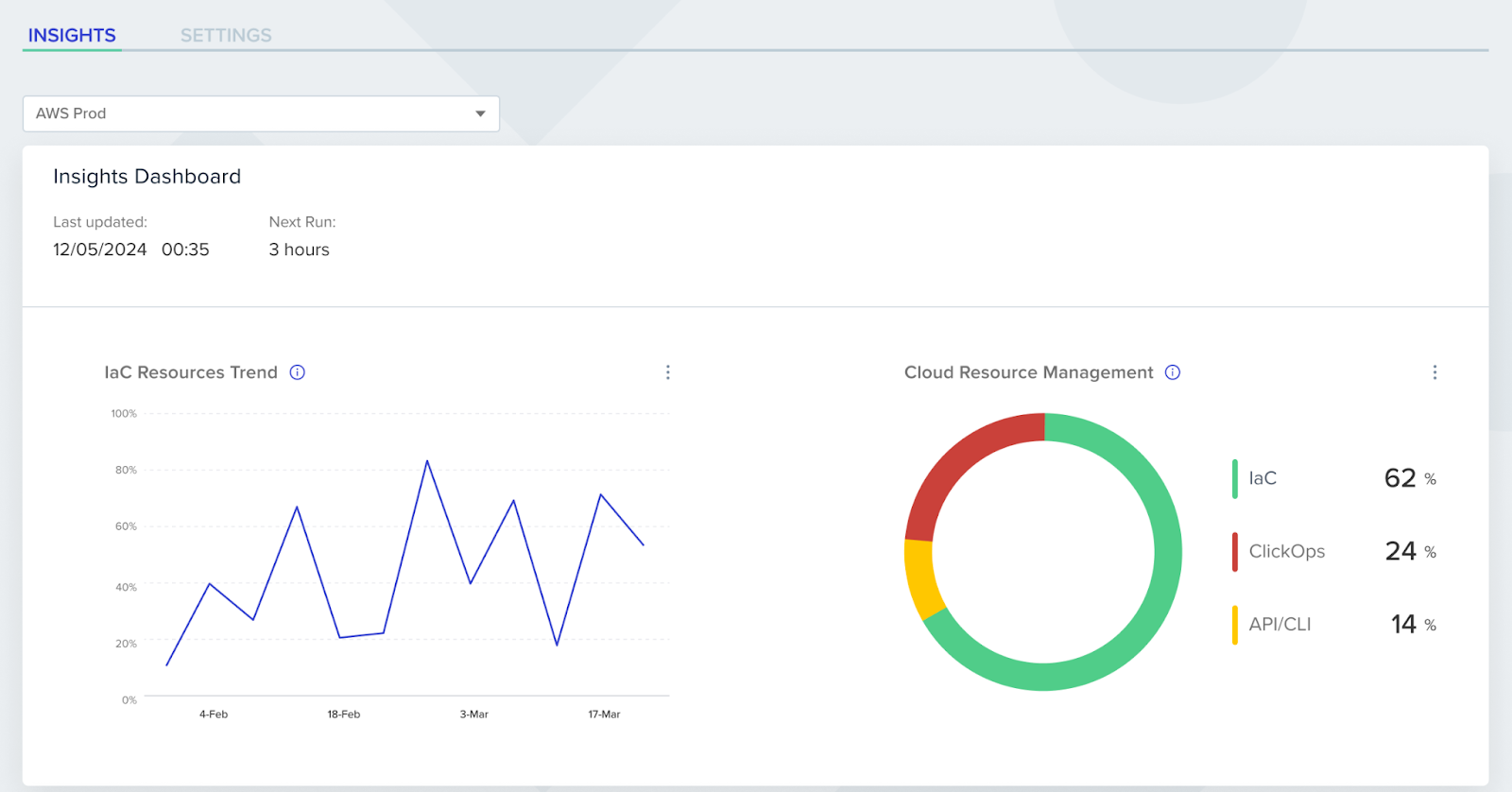
Task: Click info icon next to Cloud Resource Management
Action: tap(1173, 372)
